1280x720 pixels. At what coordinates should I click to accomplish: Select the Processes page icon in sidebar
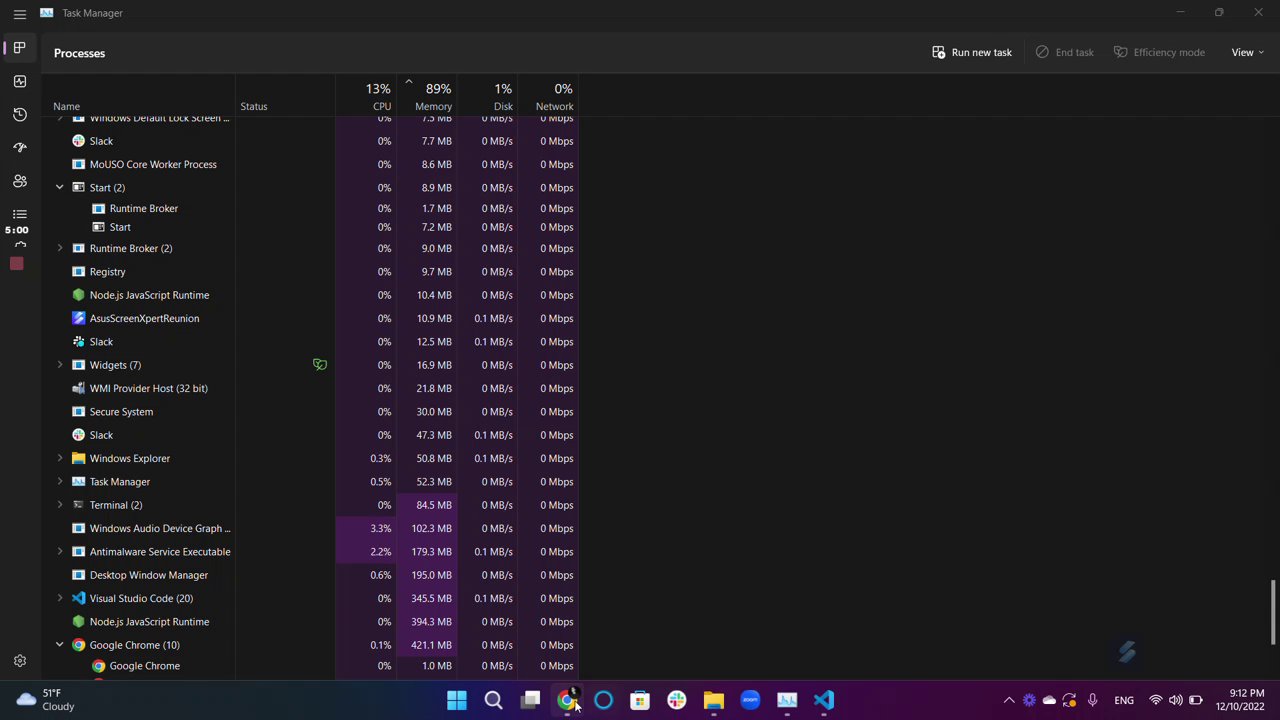19,48
